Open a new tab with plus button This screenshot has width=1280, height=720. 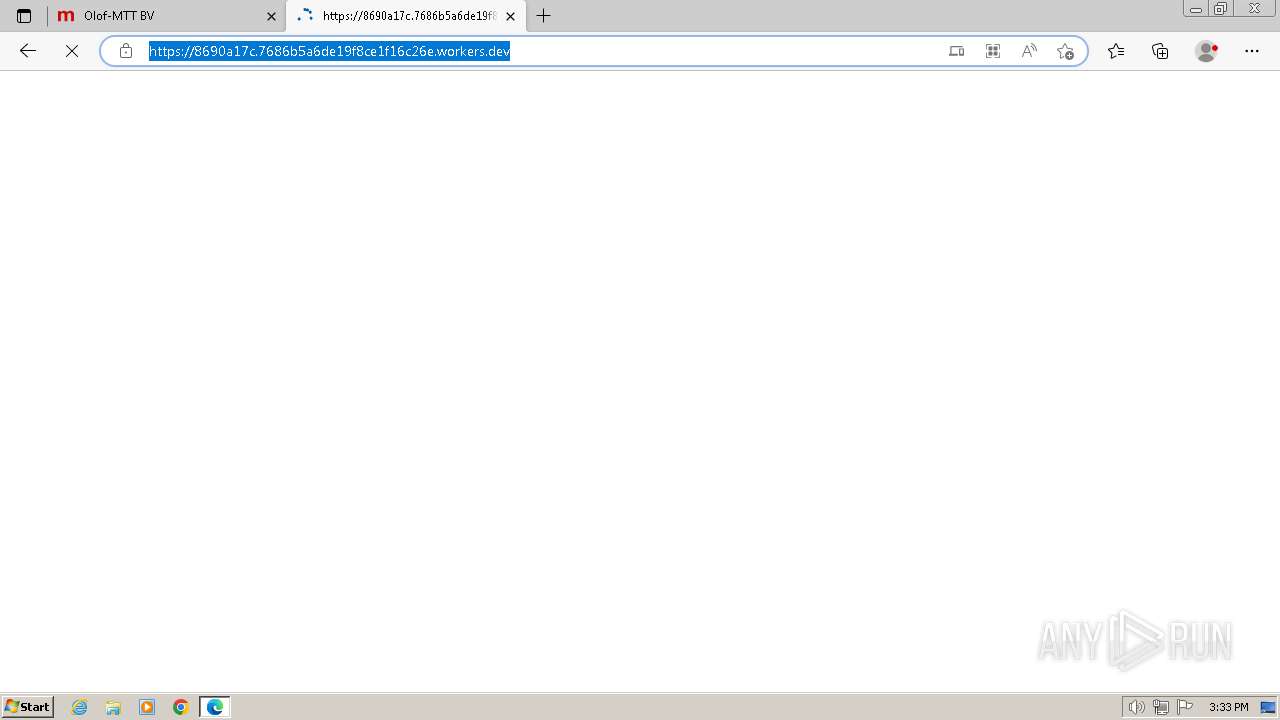[x=544, y=16]
